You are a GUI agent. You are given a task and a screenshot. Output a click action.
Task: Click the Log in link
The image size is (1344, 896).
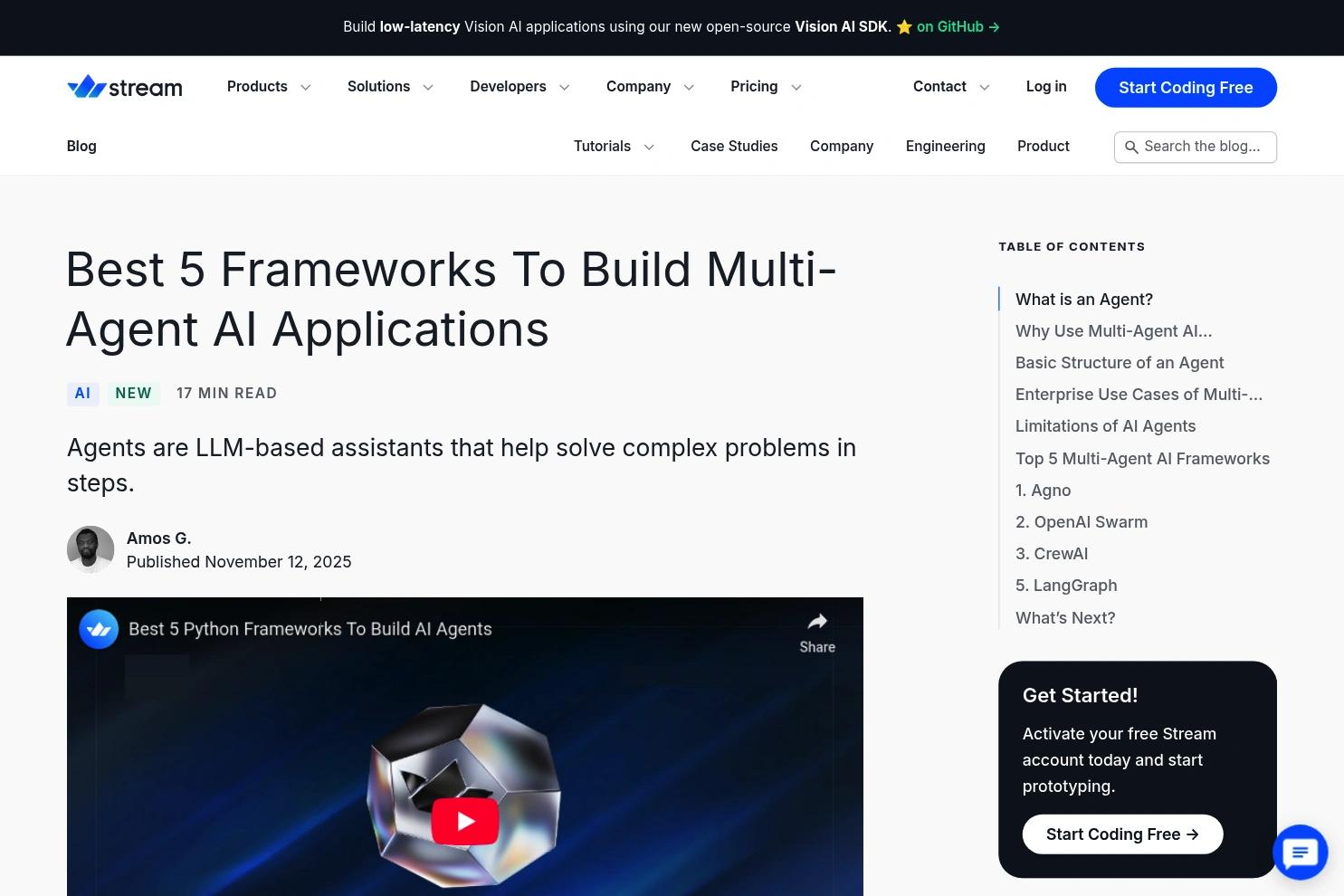click(x=1046, y=87)
